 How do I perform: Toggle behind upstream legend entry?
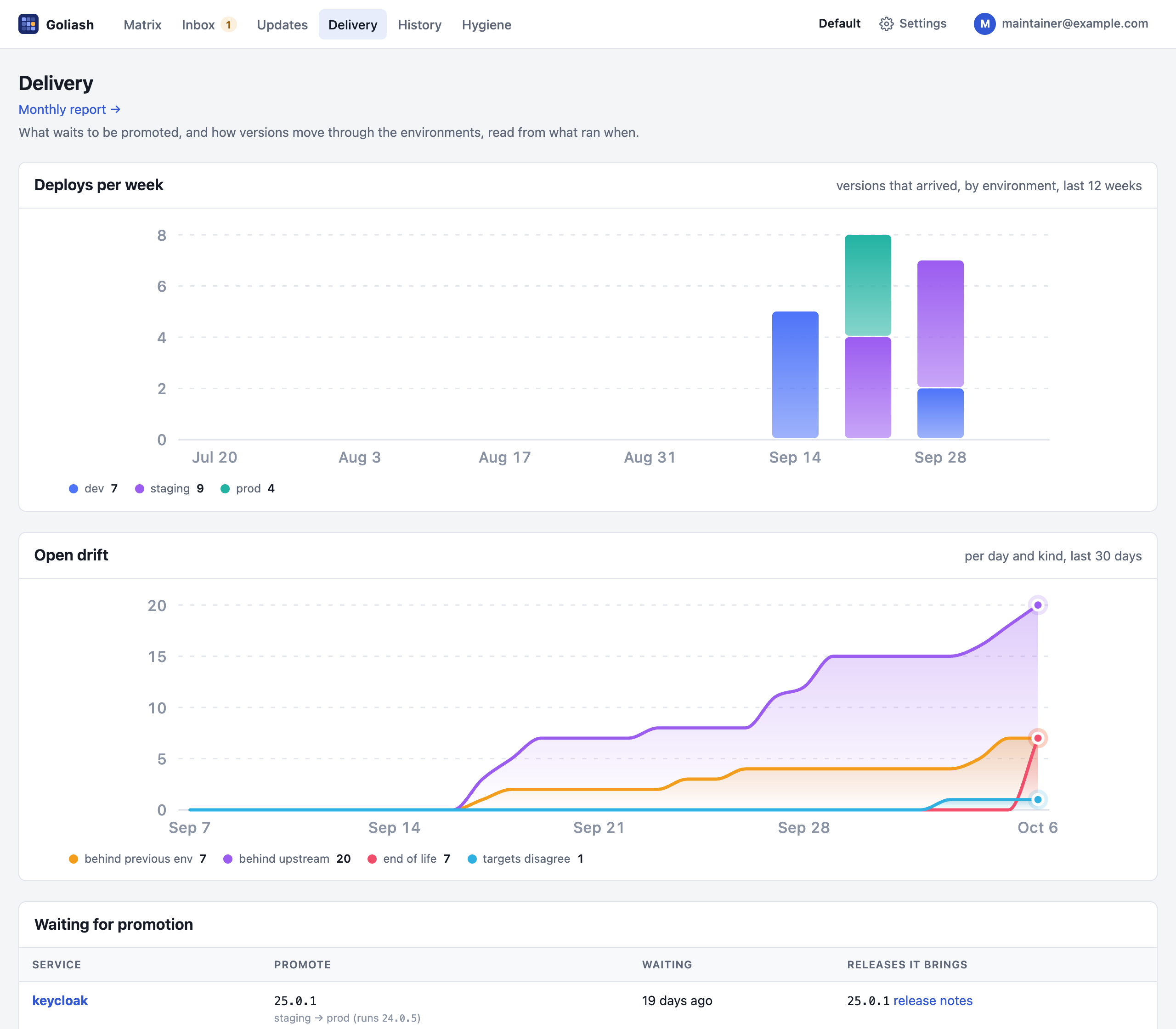(x=287, y=859)
